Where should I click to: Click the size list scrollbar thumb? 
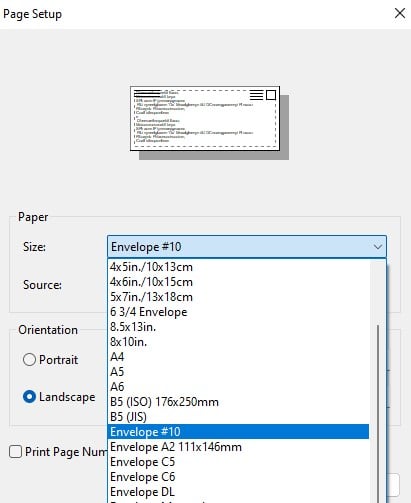(378, 413)
